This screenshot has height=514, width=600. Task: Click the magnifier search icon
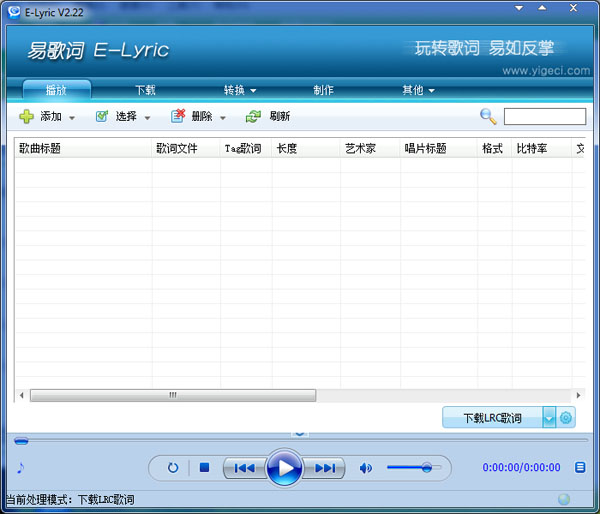[488, 116]
